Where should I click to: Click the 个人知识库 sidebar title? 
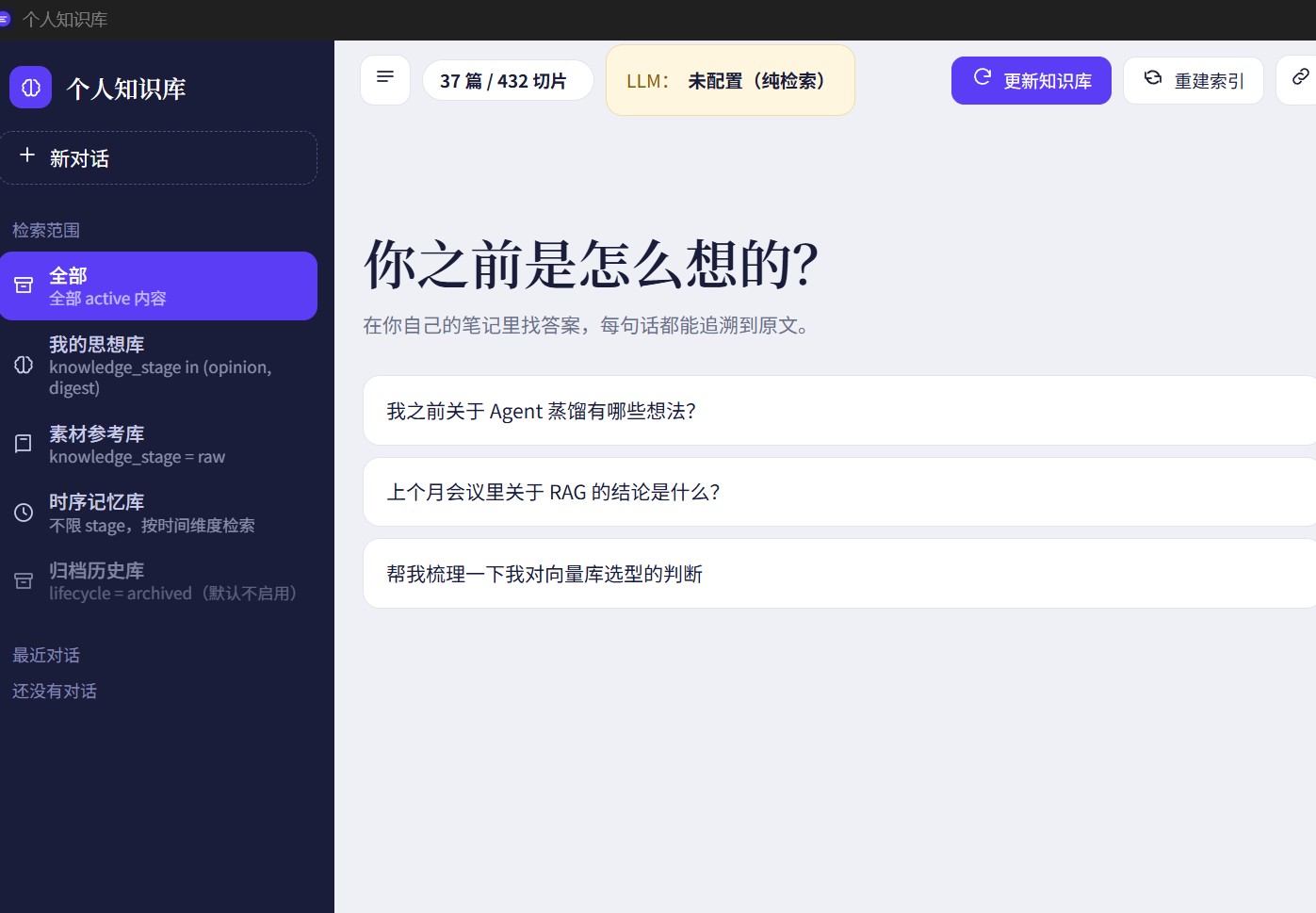tap(126, 89)
